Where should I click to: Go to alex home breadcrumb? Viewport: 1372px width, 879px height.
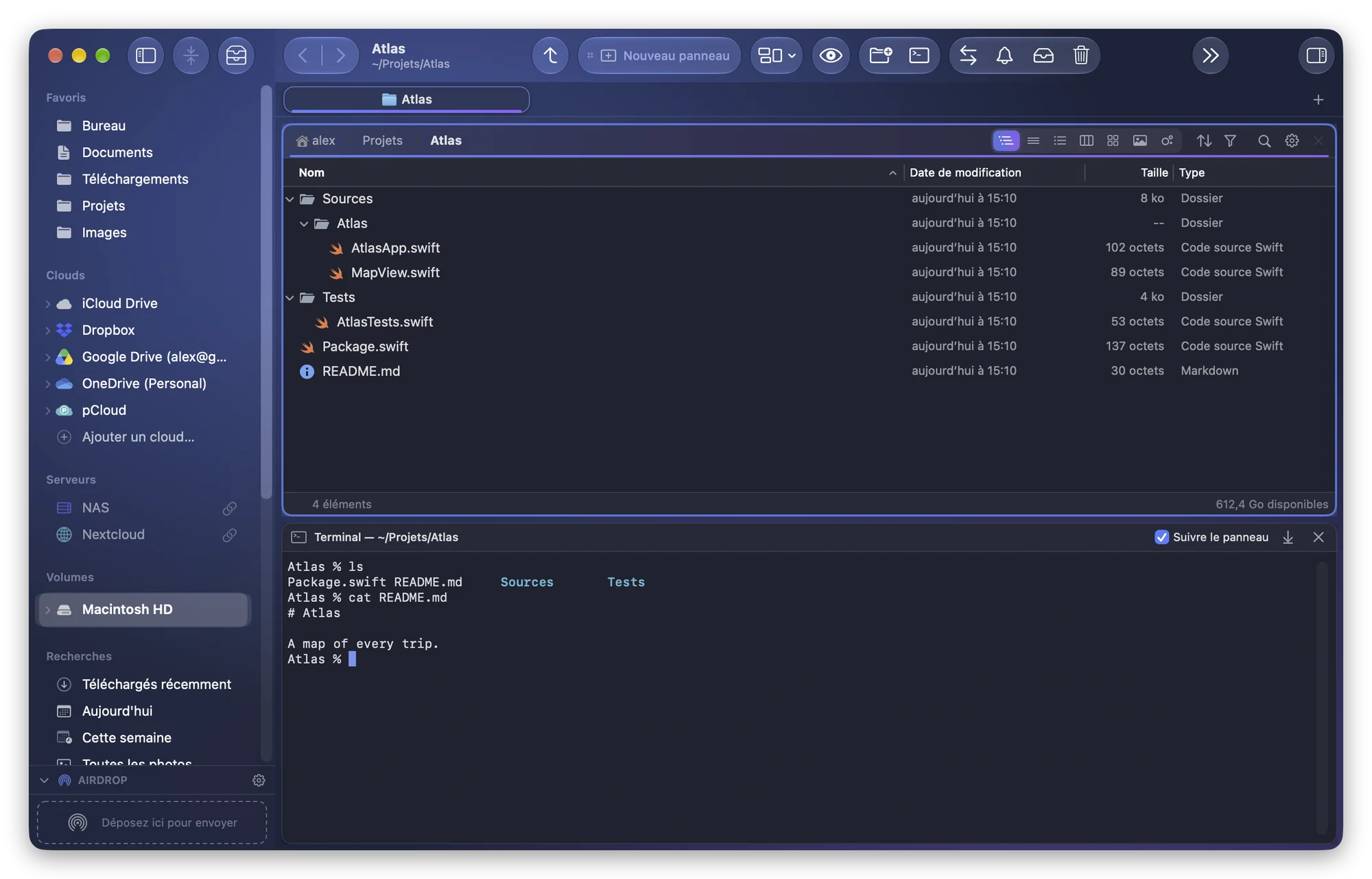point(316,141)
